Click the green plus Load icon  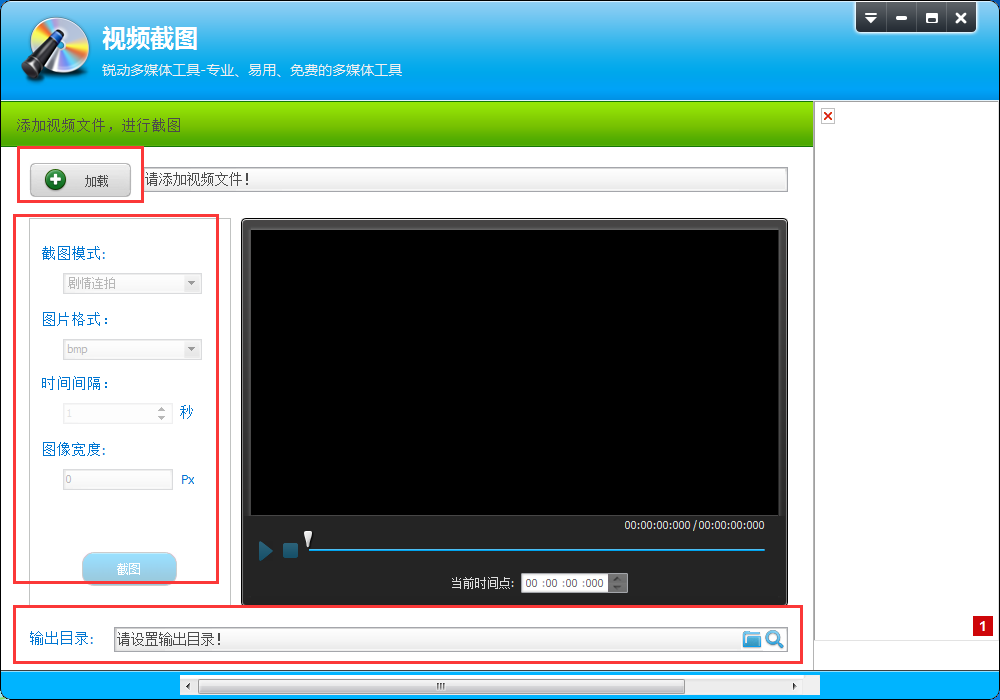coord(55,180)
